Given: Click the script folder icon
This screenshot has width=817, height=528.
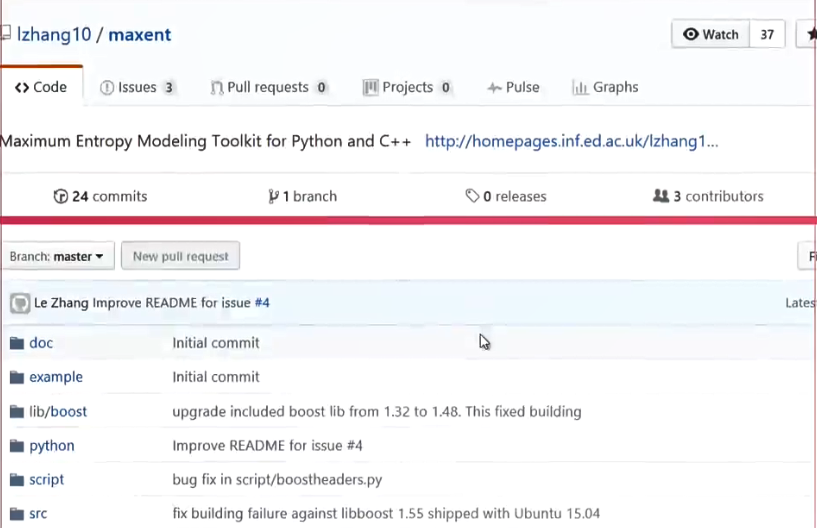Looking at the screenshot, I should (x=17, y=480).
